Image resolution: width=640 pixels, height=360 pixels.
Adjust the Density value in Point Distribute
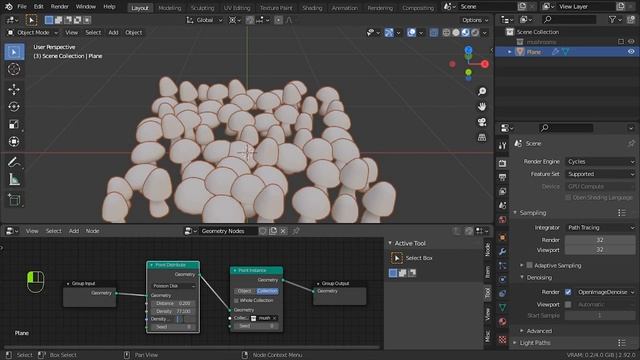click(173, 311)
